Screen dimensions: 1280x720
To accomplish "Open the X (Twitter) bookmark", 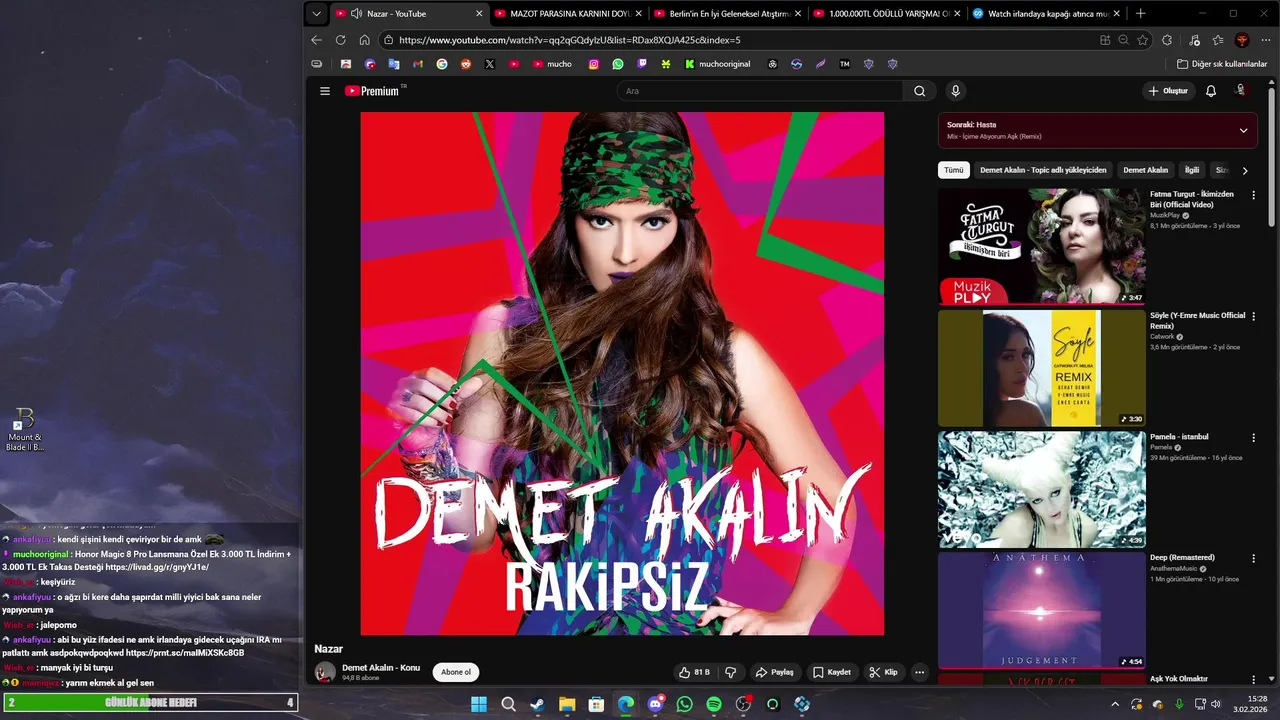I will (x=490, y=64).
